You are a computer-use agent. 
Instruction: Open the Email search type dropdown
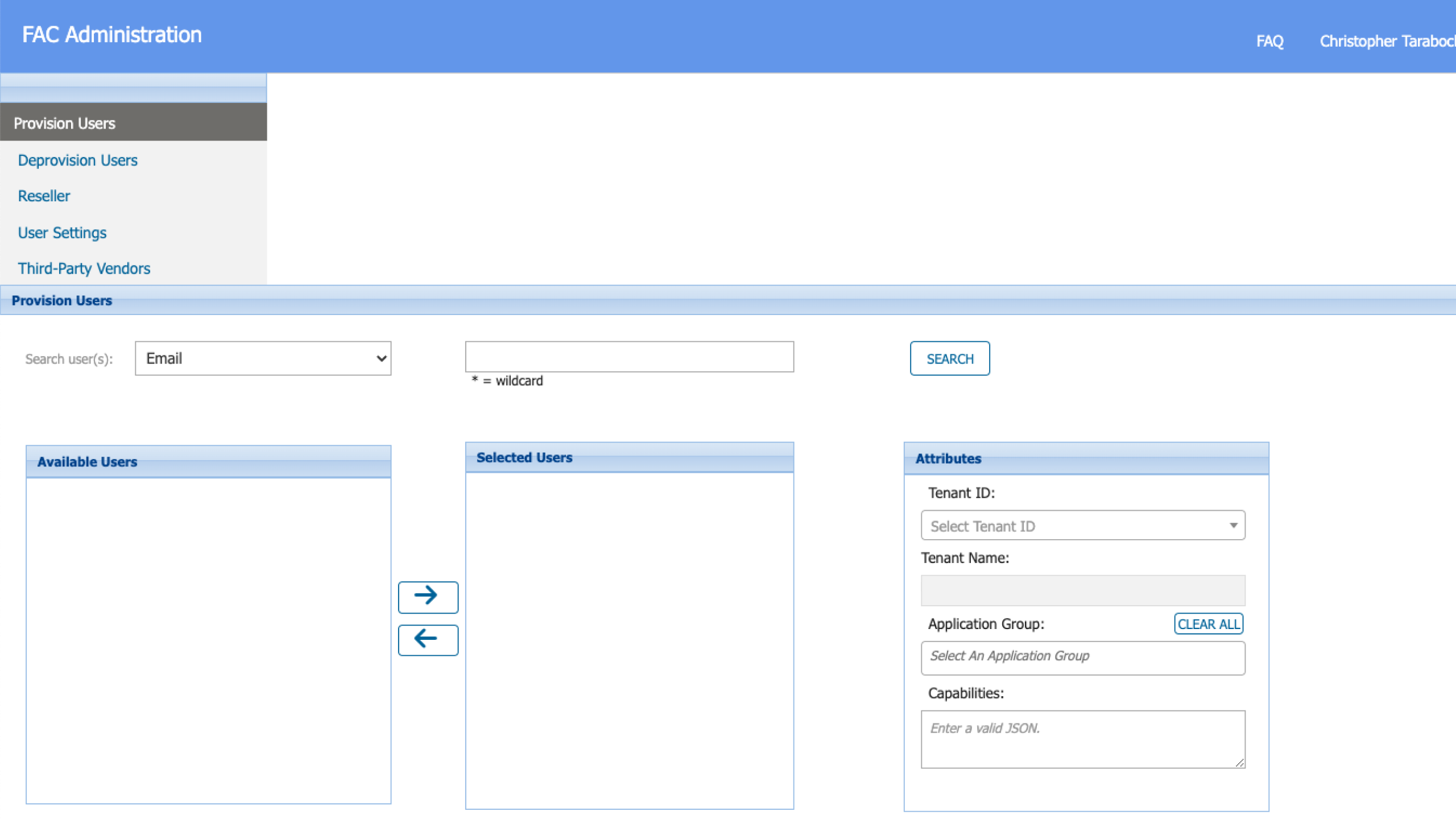(263, 358)
